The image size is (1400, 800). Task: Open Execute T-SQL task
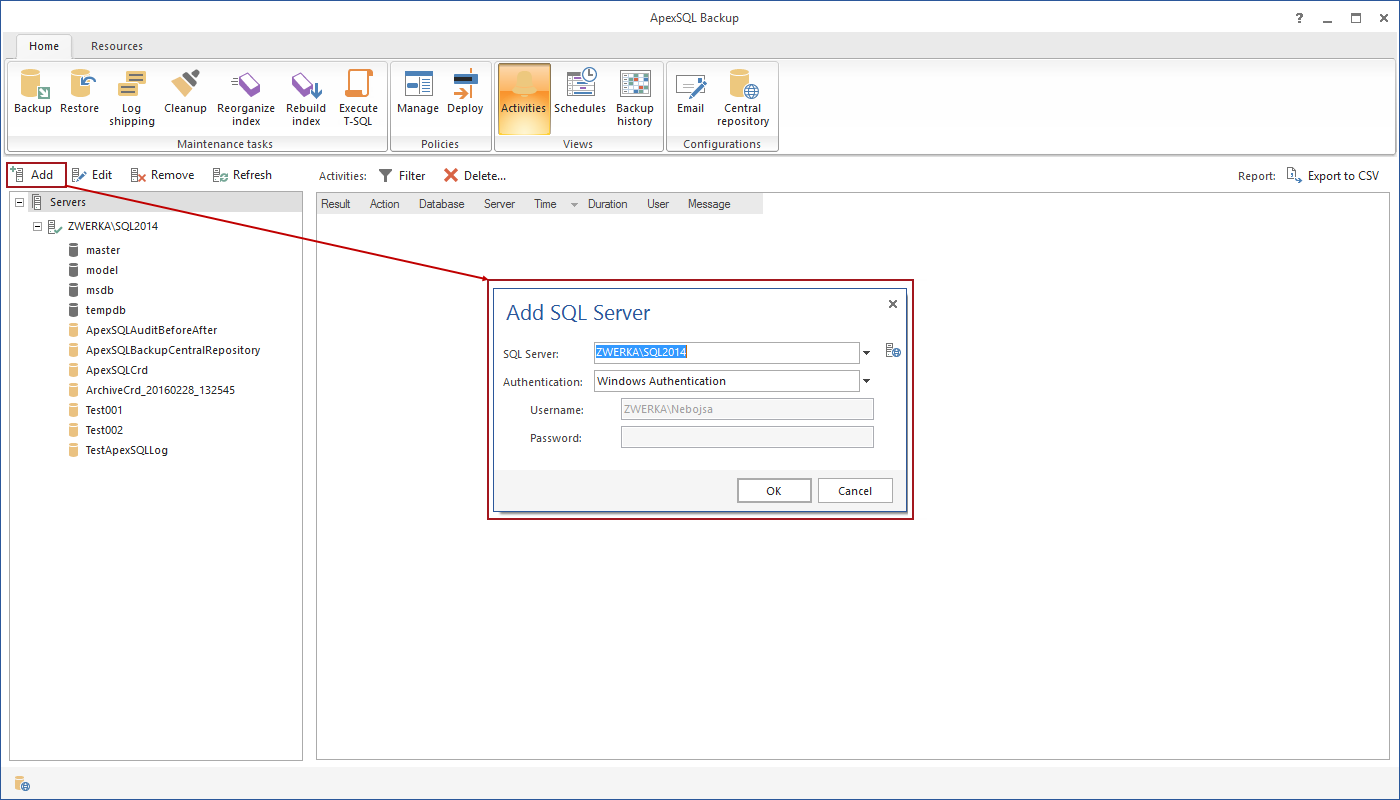(358, 97)
